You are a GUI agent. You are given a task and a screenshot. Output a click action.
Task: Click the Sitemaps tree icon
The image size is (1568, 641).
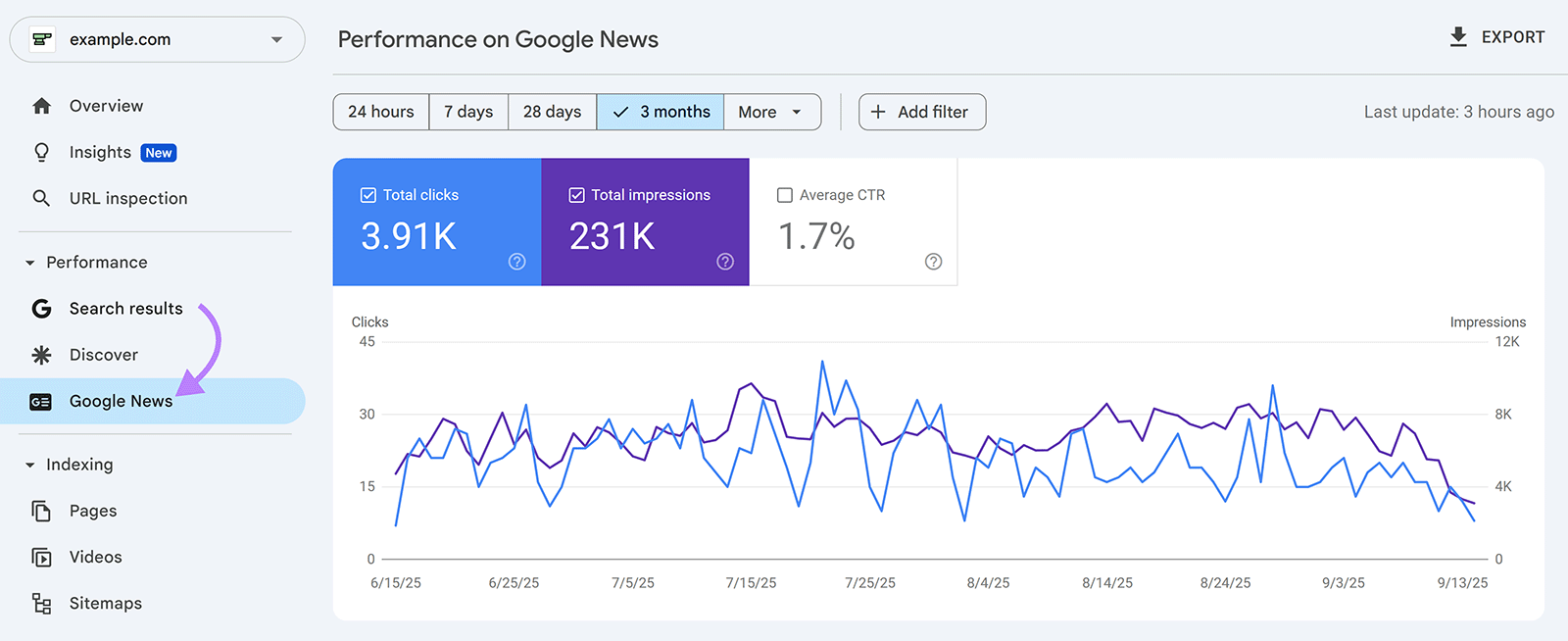(41, 603)
